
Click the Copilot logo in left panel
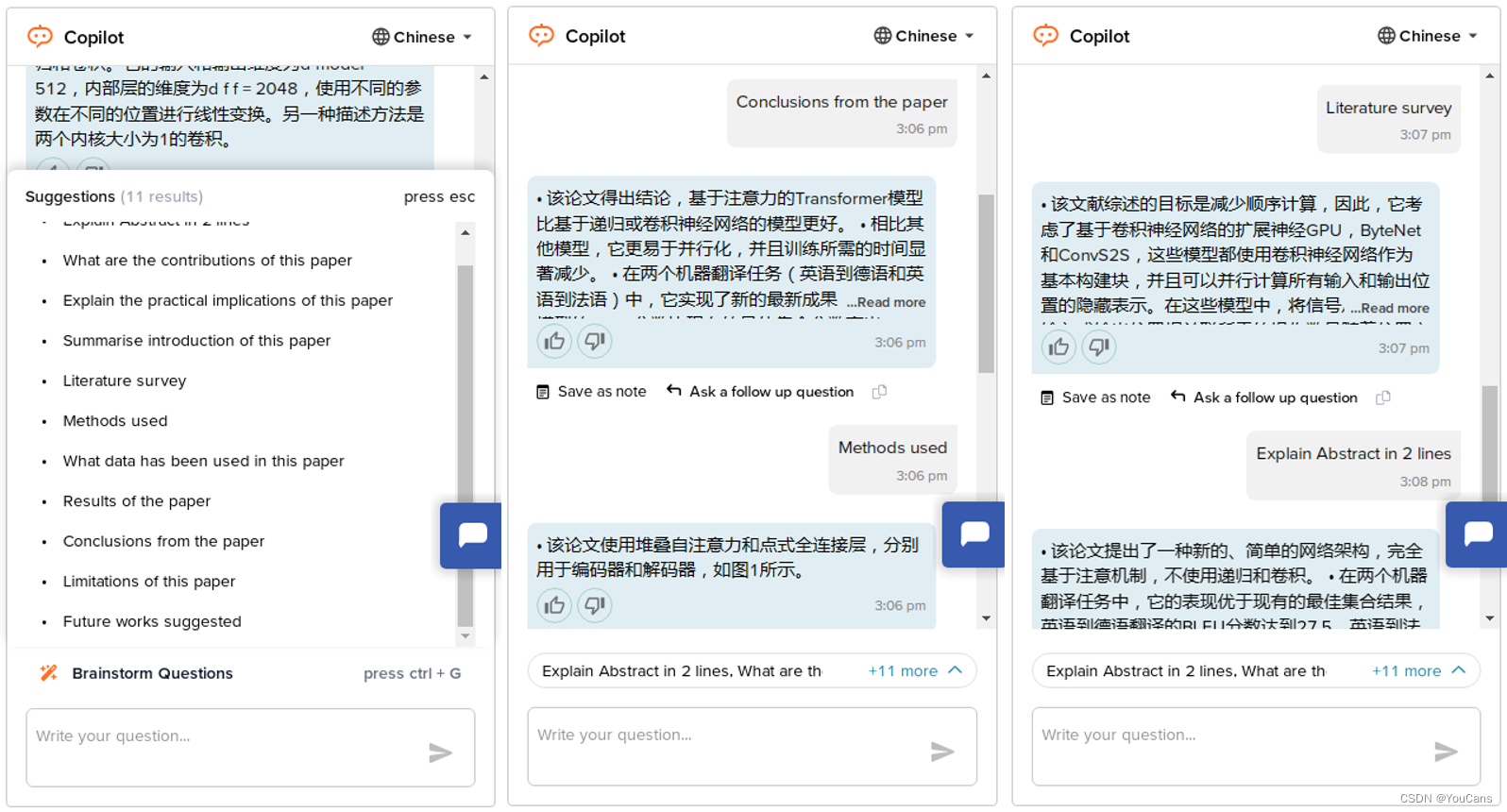[x=41, y=37]
